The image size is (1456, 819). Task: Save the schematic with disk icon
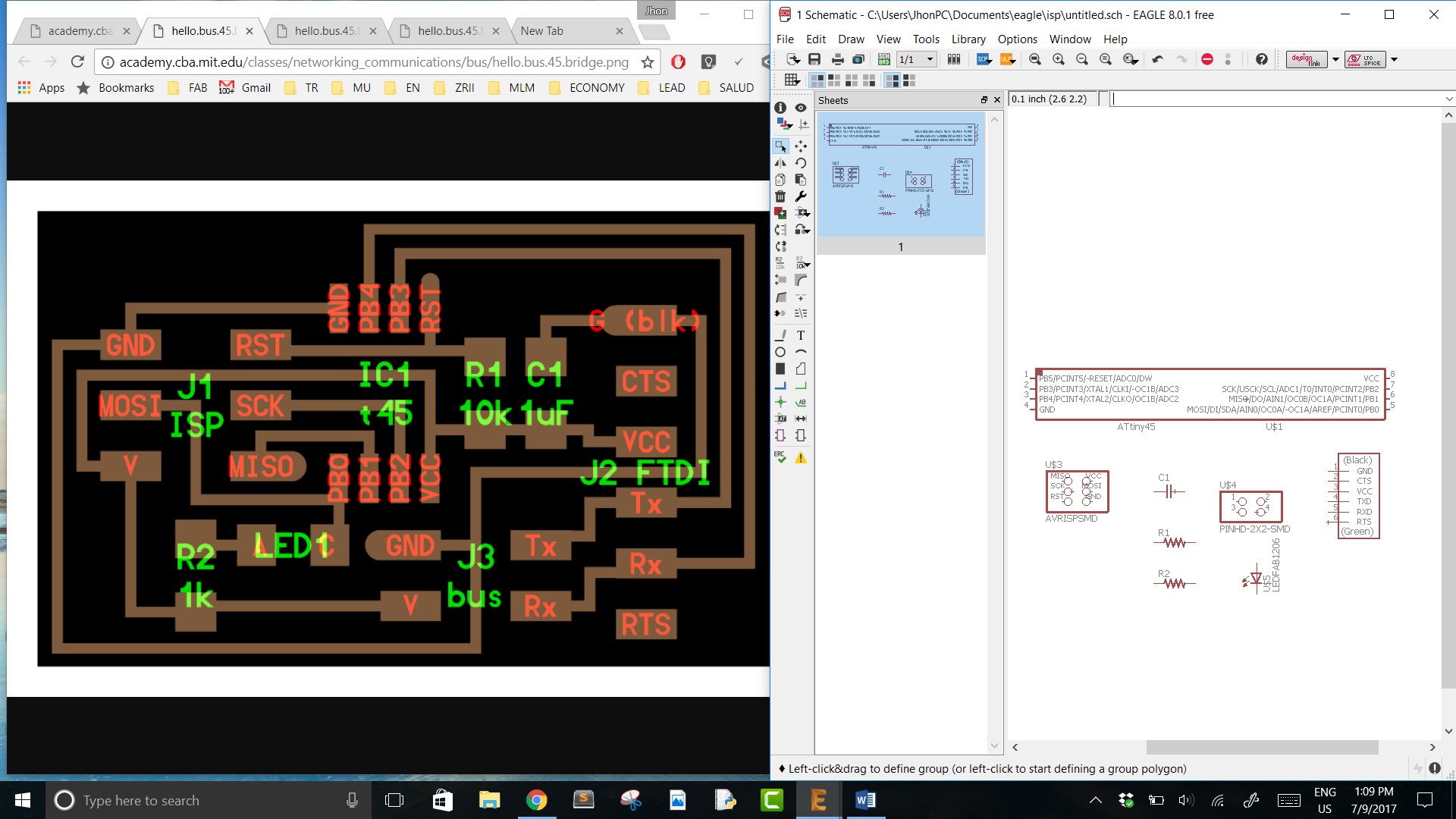814,59
